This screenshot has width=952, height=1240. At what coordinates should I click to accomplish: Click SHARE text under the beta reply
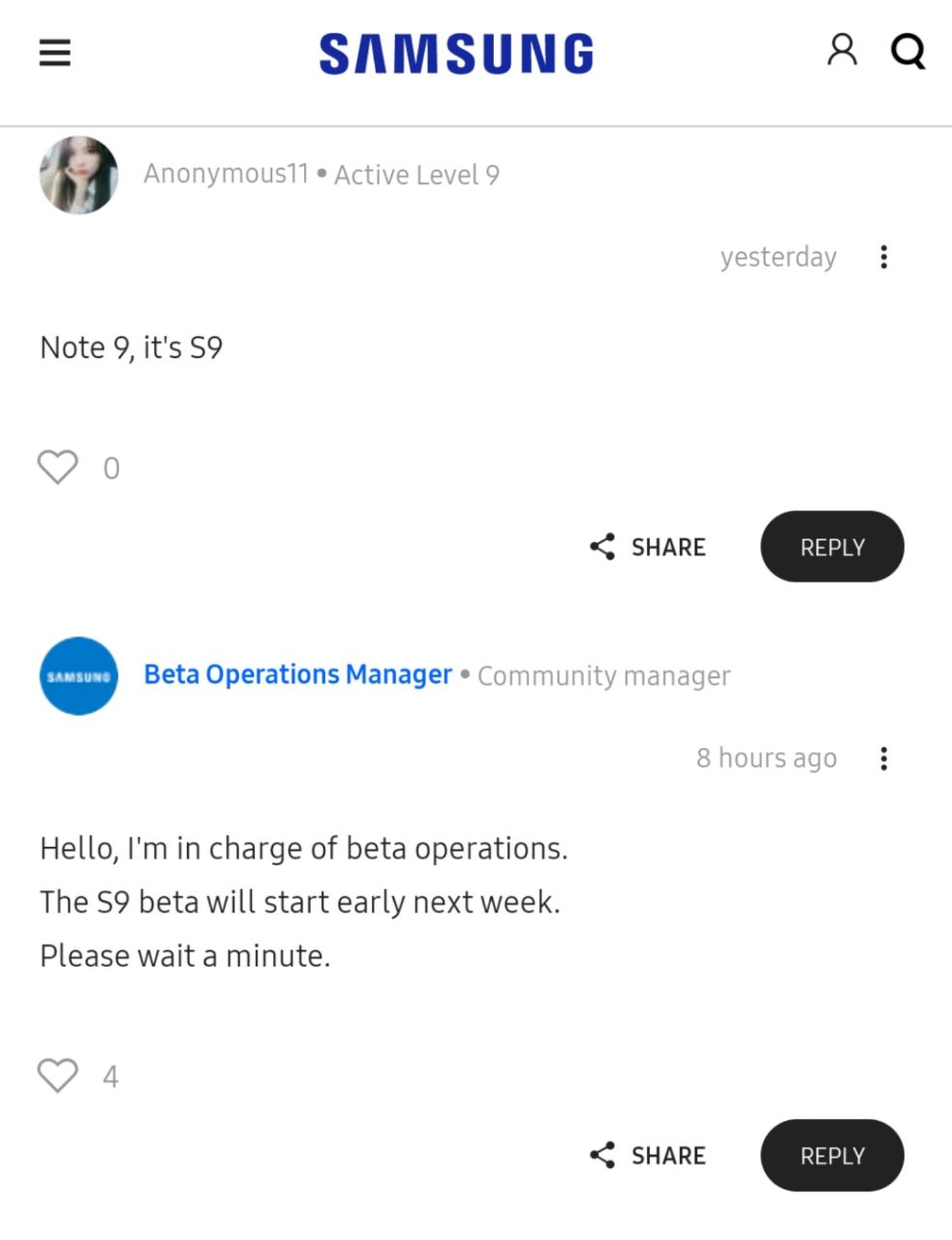[668, 1156]
